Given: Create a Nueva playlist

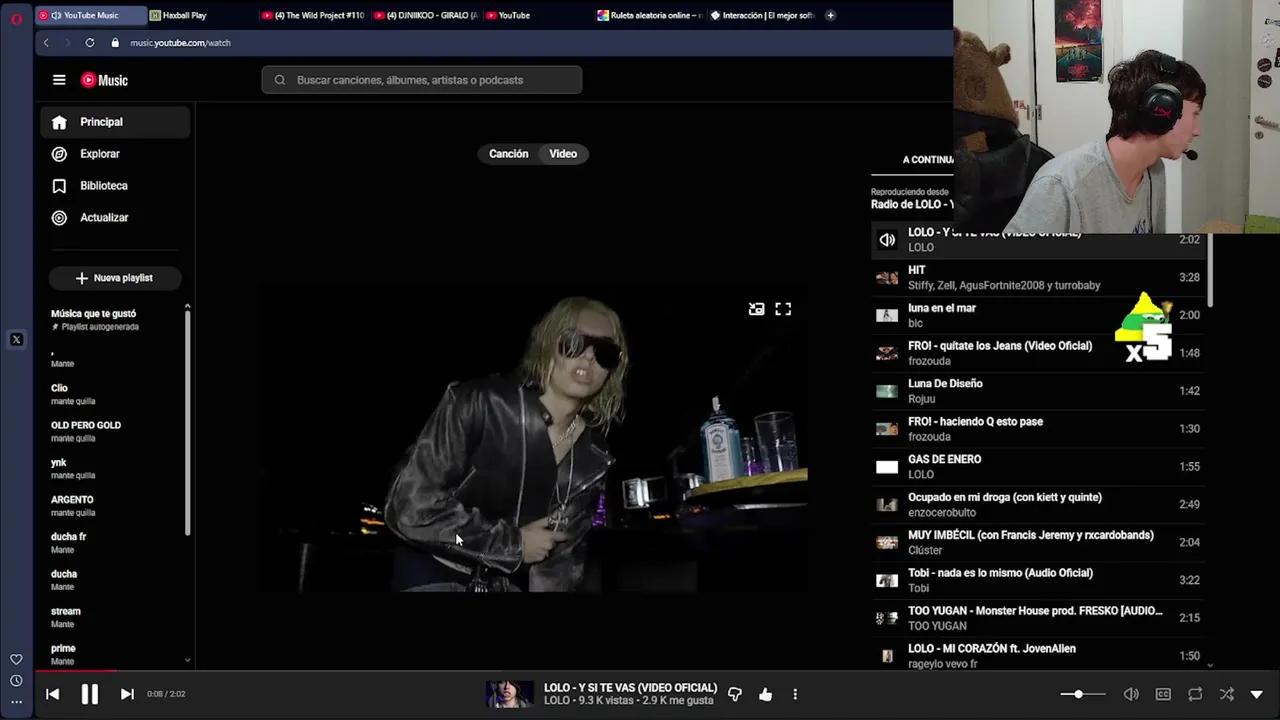Looking at the screenshot, I should click(x=114, y=278).
